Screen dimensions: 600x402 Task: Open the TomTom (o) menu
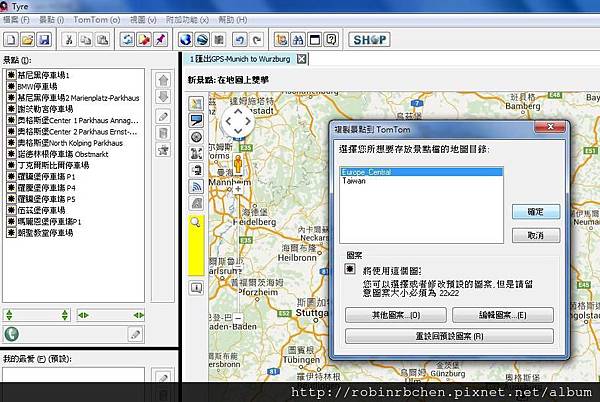click(x=96, y=20)
